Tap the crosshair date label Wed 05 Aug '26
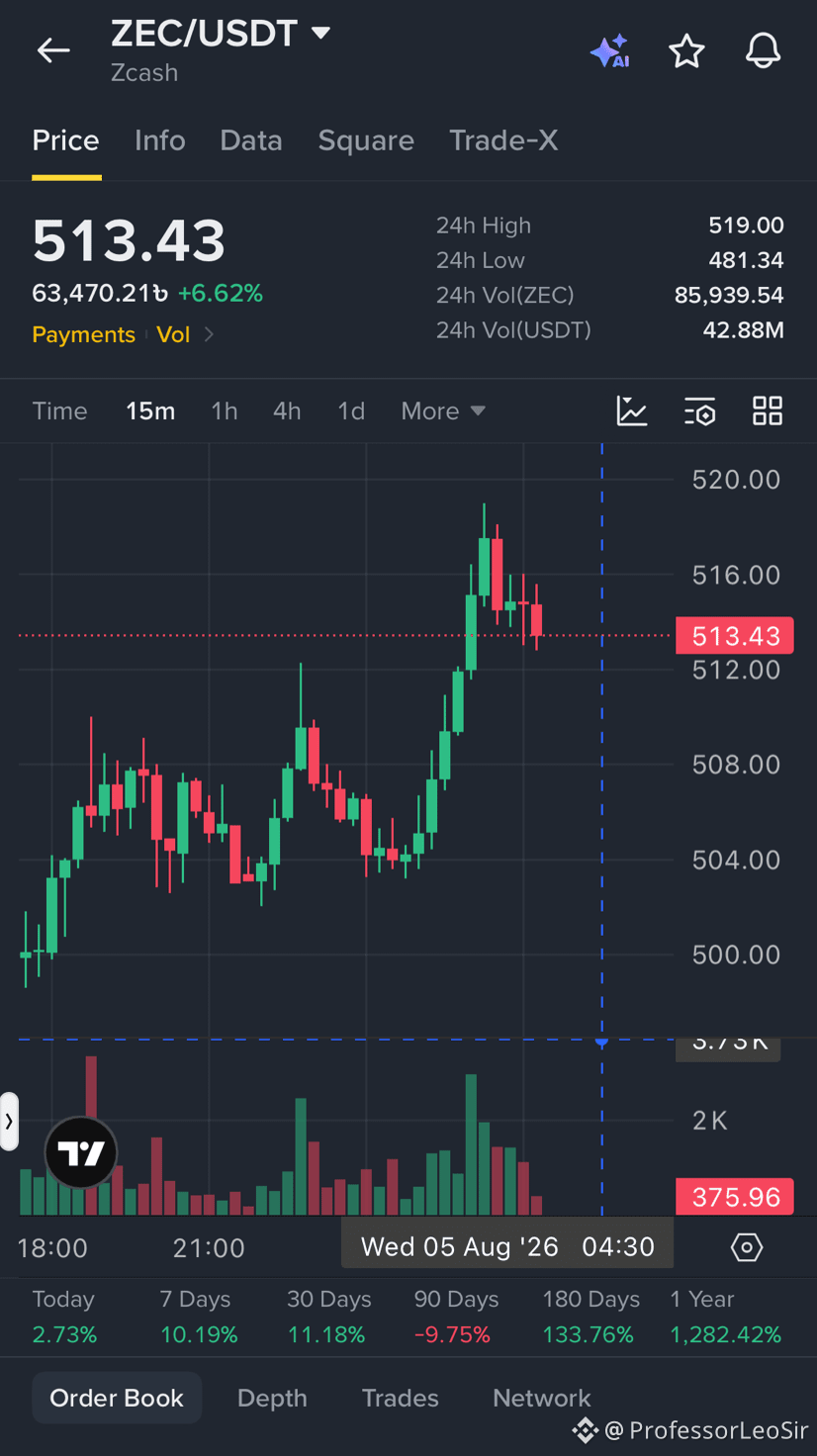 pos(507,1246)
